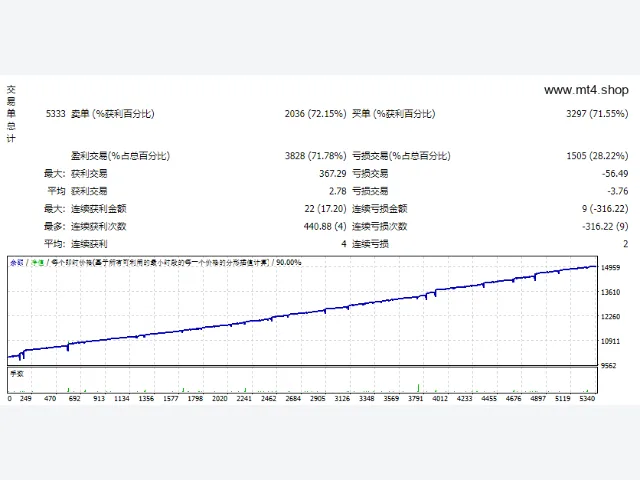Select the largest loss trade value -56.49

pyautogui.click(x=615, y=173)
